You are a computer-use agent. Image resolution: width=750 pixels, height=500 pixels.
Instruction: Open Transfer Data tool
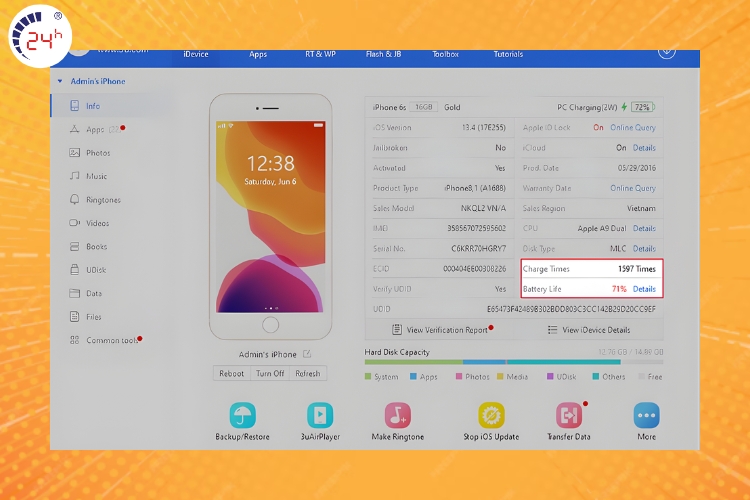[x=569, y=415]
